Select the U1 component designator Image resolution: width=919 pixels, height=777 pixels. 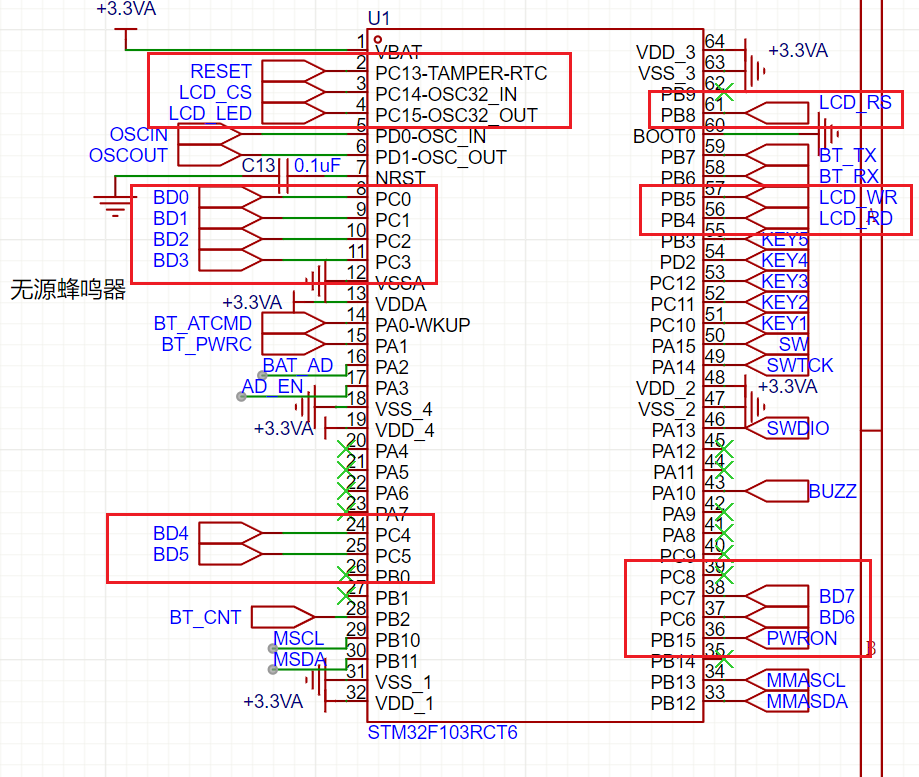[379, 18]
